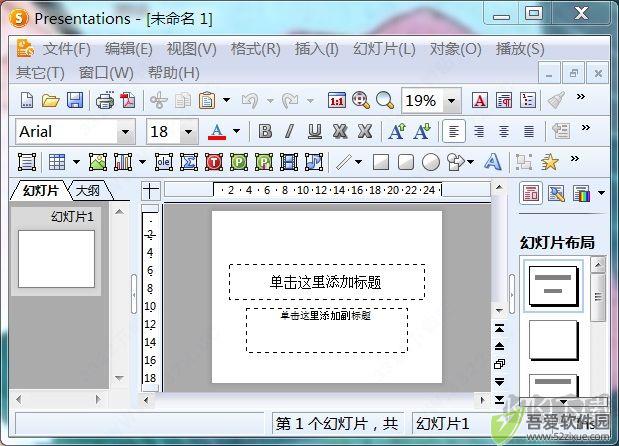
Task: Create a new document from the toolbar
Action: (x=26, y=100)
